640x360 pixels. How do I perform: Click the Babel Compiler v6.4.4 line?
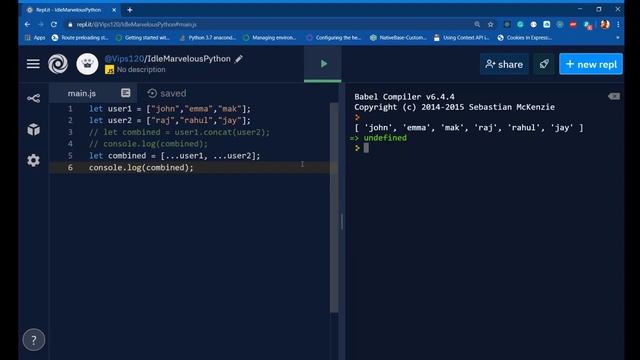click(404, 97)
